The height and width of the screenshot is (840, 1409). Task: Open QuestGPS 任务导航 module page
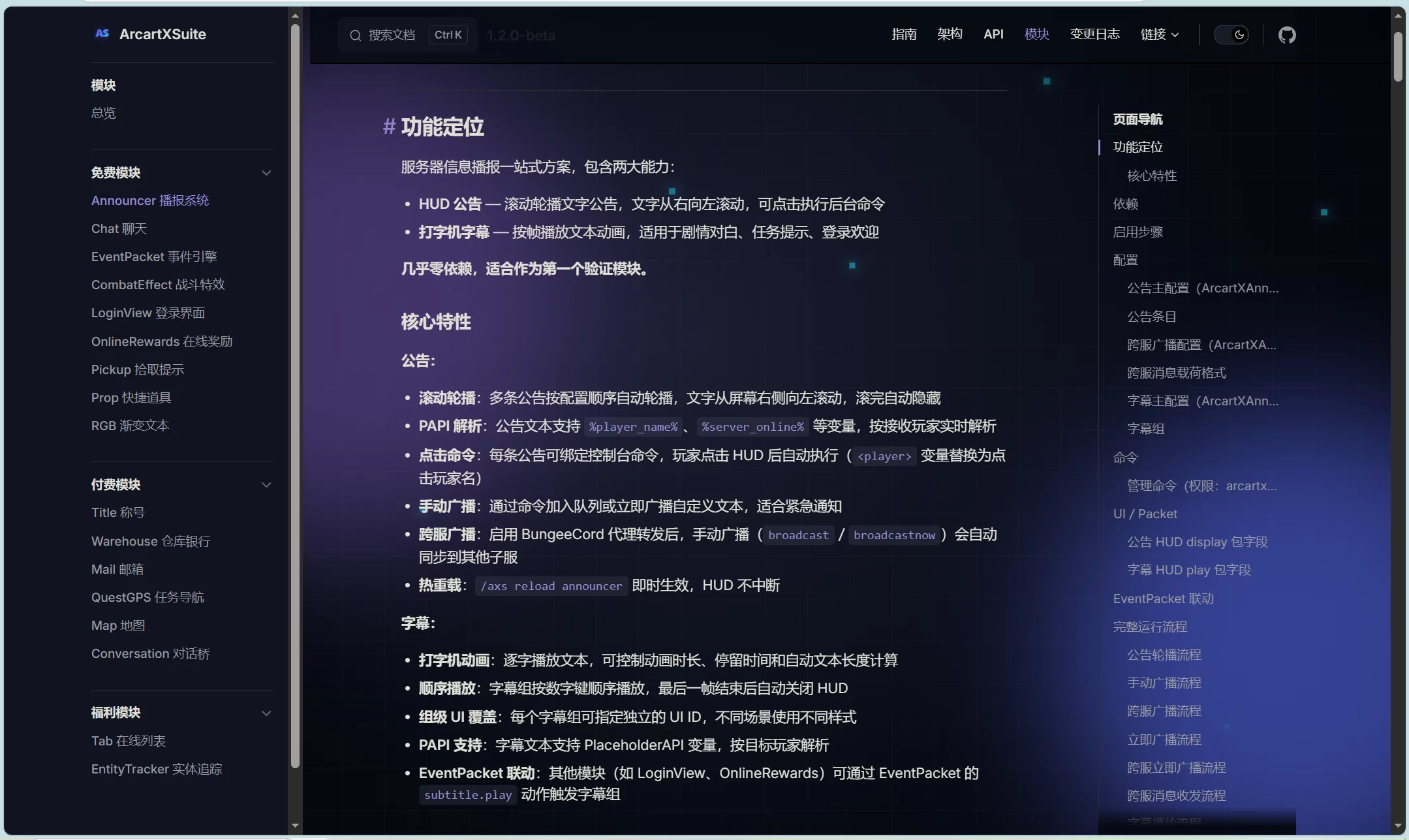click(147, 597)
